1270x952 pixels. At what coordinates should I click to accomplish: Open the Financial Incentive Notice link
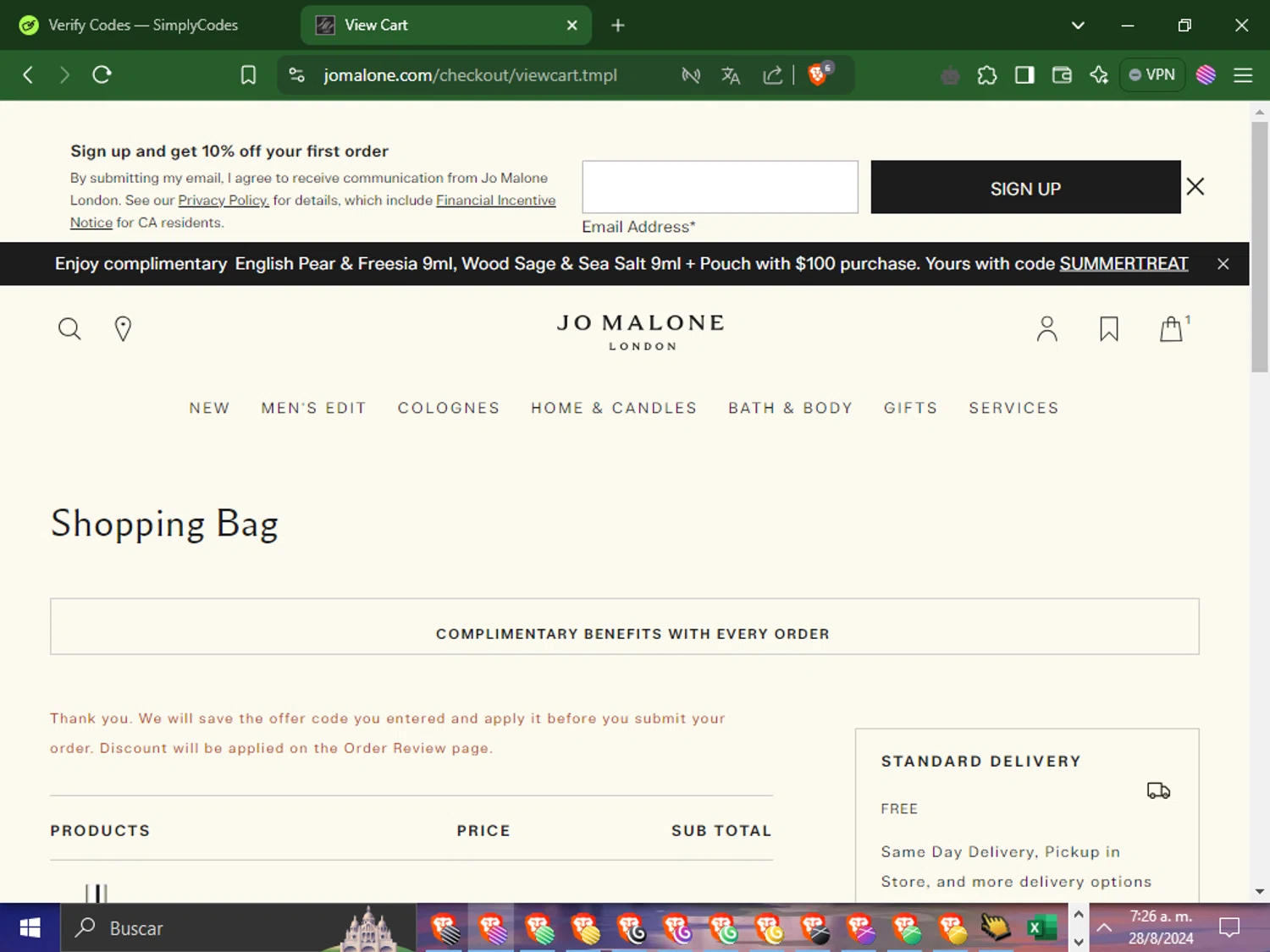pos(495,201)
